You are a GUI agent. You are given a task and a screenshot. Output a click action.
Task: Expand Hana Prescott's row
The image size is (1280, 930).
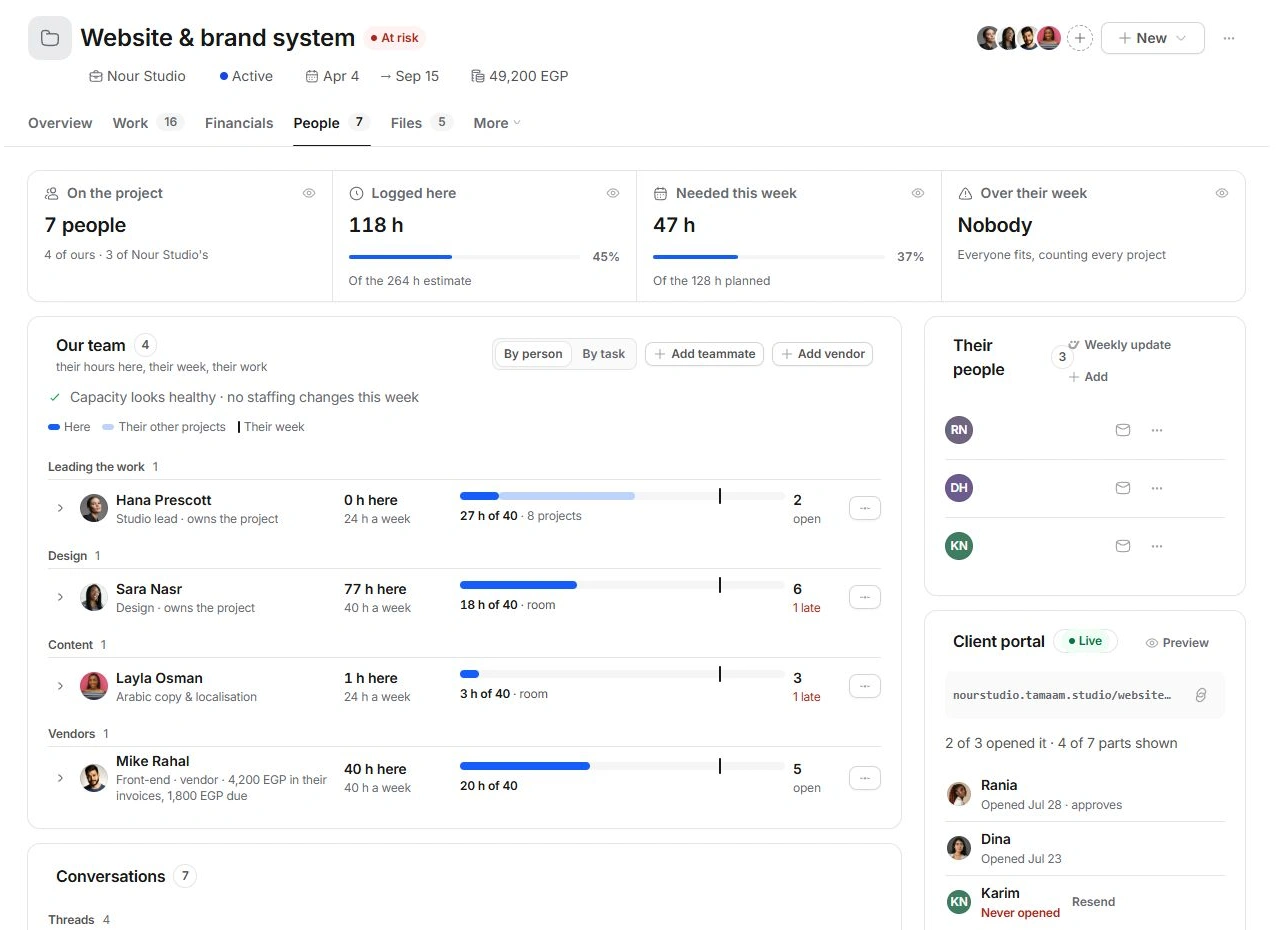coord(60,508)
